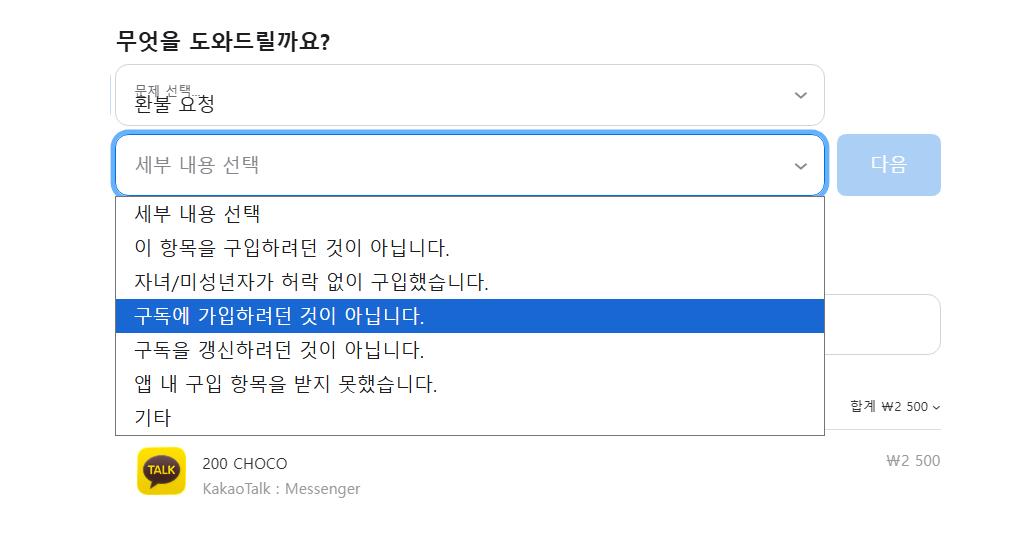Click the small arrow beside 합계 amount
Screen dimensions: 1013x548
pyautogui.click(x=936, y=407)
